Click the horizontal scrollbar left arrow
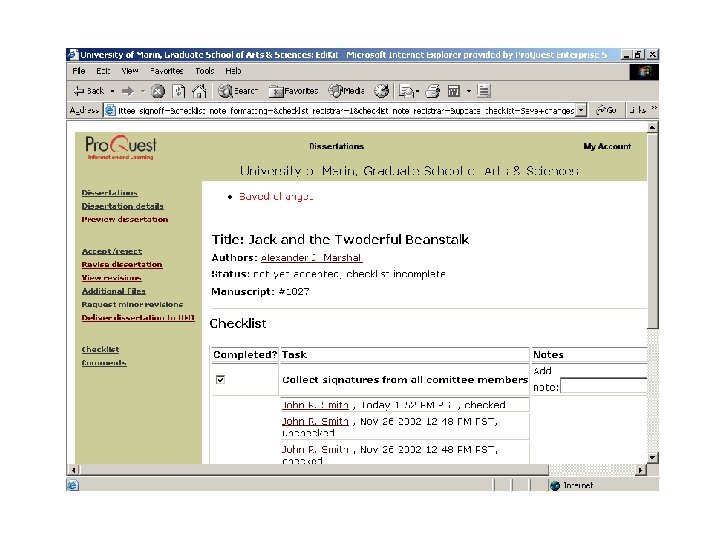The image size is (720, 540). pos(73,470)
